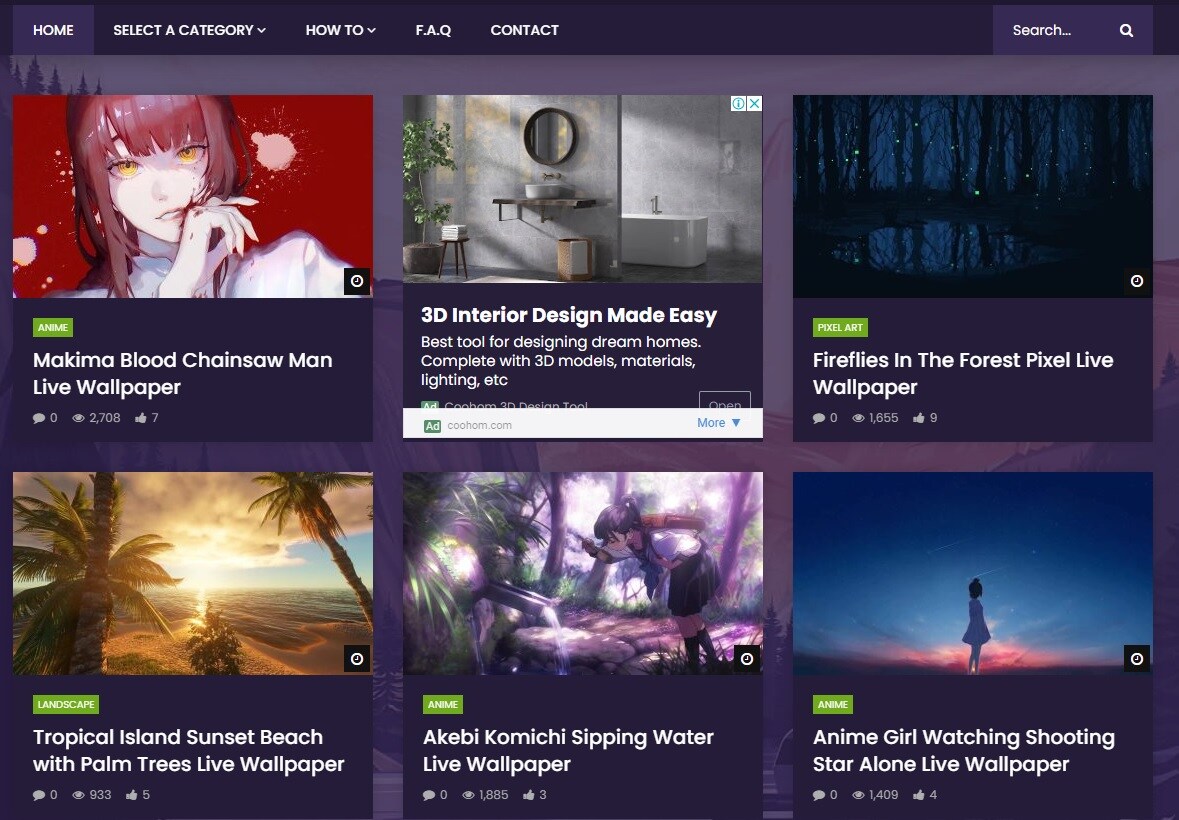
Task: Open the sunset beach palm trees thumbnail
Action: tap(192, 573)
